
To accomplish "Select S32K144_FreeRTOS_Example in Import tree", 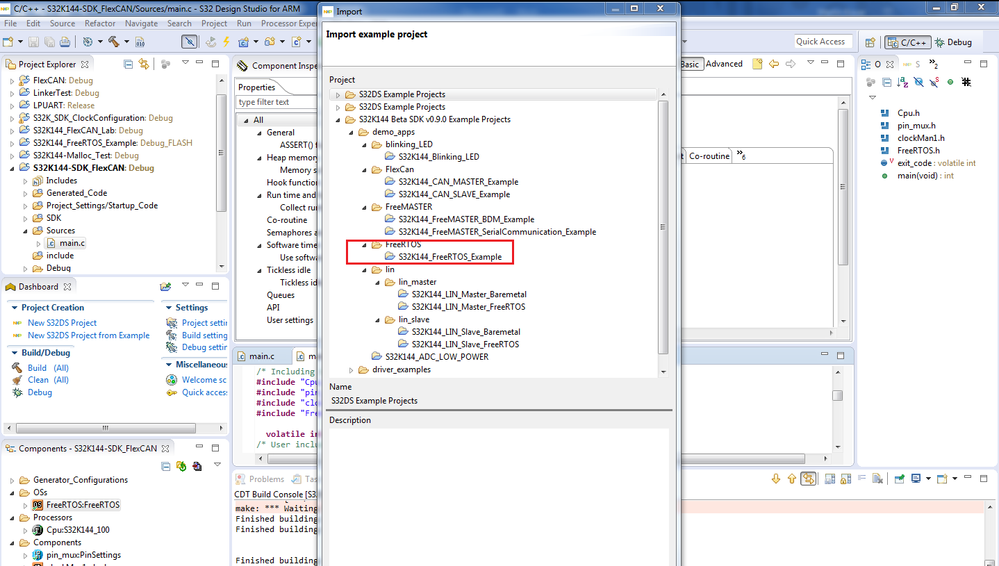I will tap(450, 257).
